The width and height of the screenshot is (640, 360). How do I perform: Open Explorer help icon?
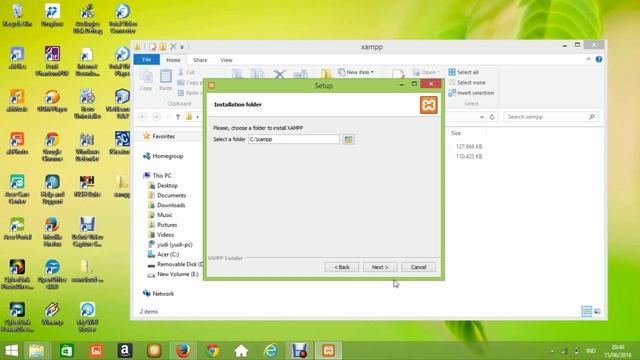(x=599, y=59)
